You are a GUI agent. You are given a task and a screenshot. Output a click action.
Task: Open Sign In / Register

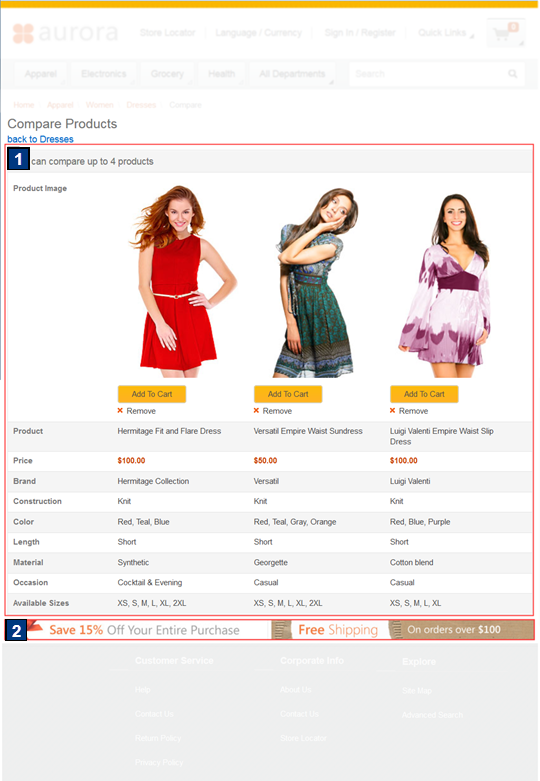click(360, 33)
